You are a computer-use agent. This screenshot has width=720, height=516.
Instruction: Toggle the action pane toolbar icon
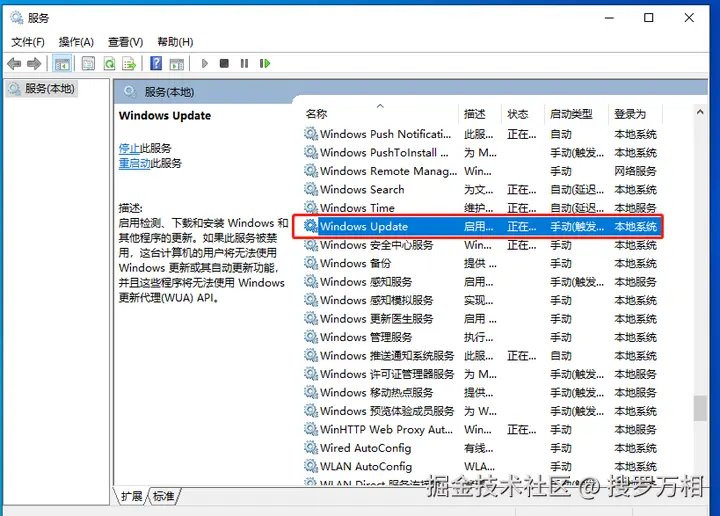pos(177,63)
